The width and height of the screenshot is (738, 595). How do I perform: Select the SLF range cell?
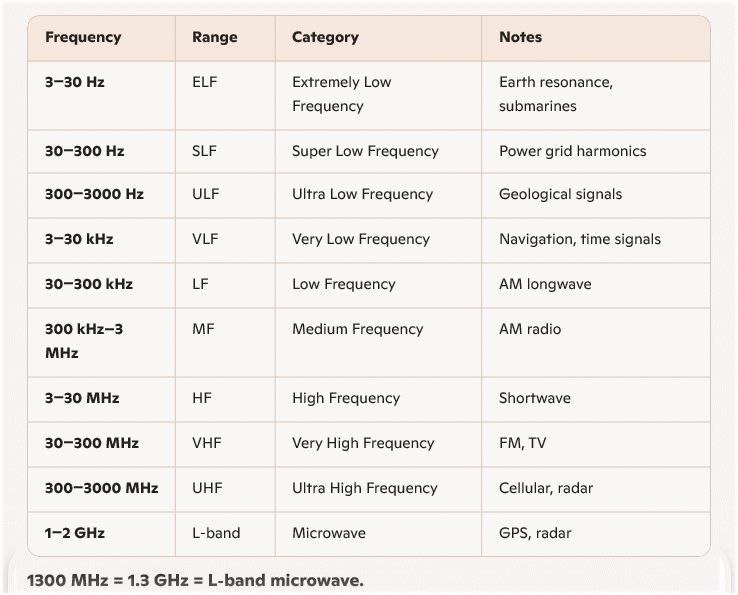[204, 151]
